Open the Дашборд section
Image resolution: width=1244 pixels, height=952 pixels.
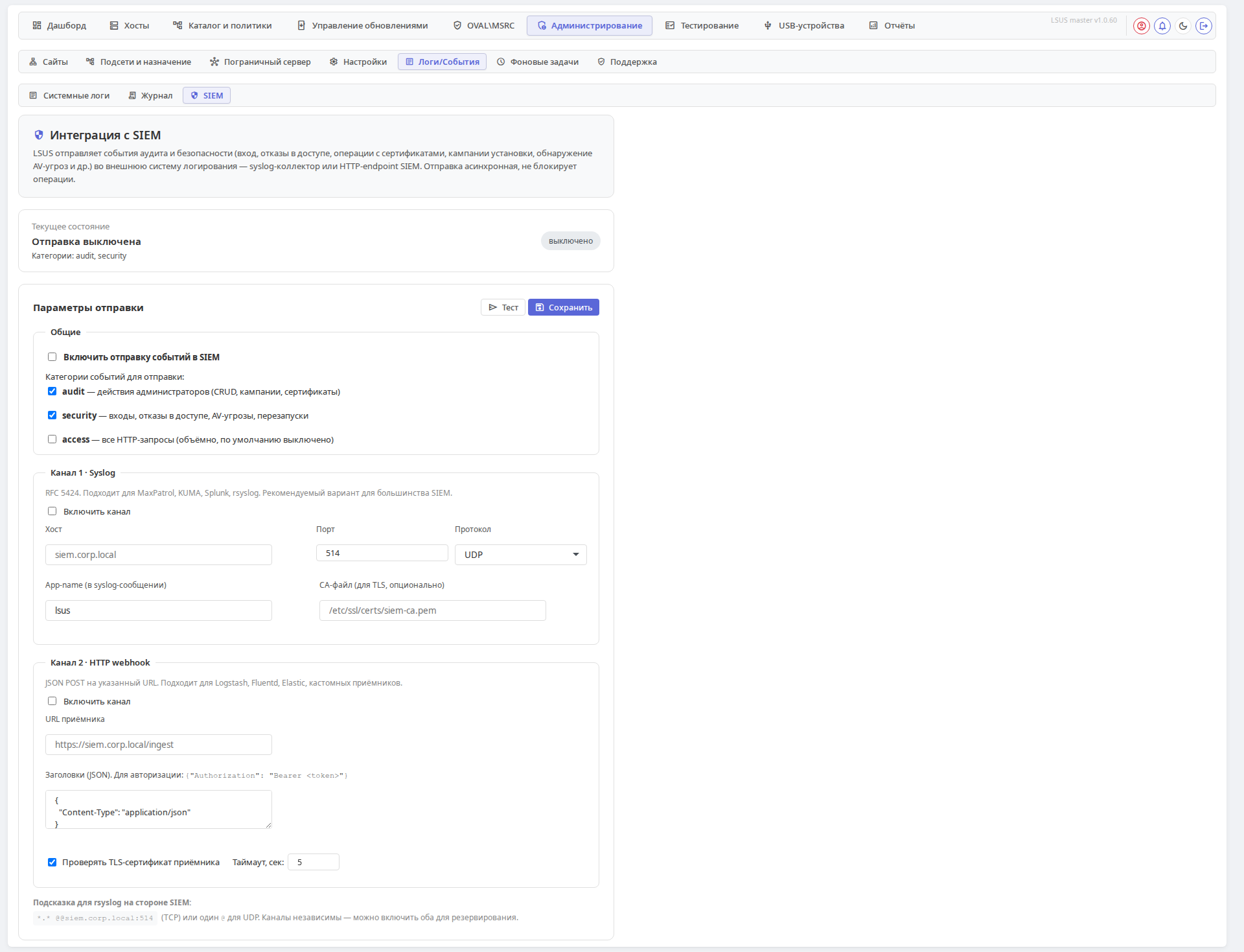click(59, 26)
